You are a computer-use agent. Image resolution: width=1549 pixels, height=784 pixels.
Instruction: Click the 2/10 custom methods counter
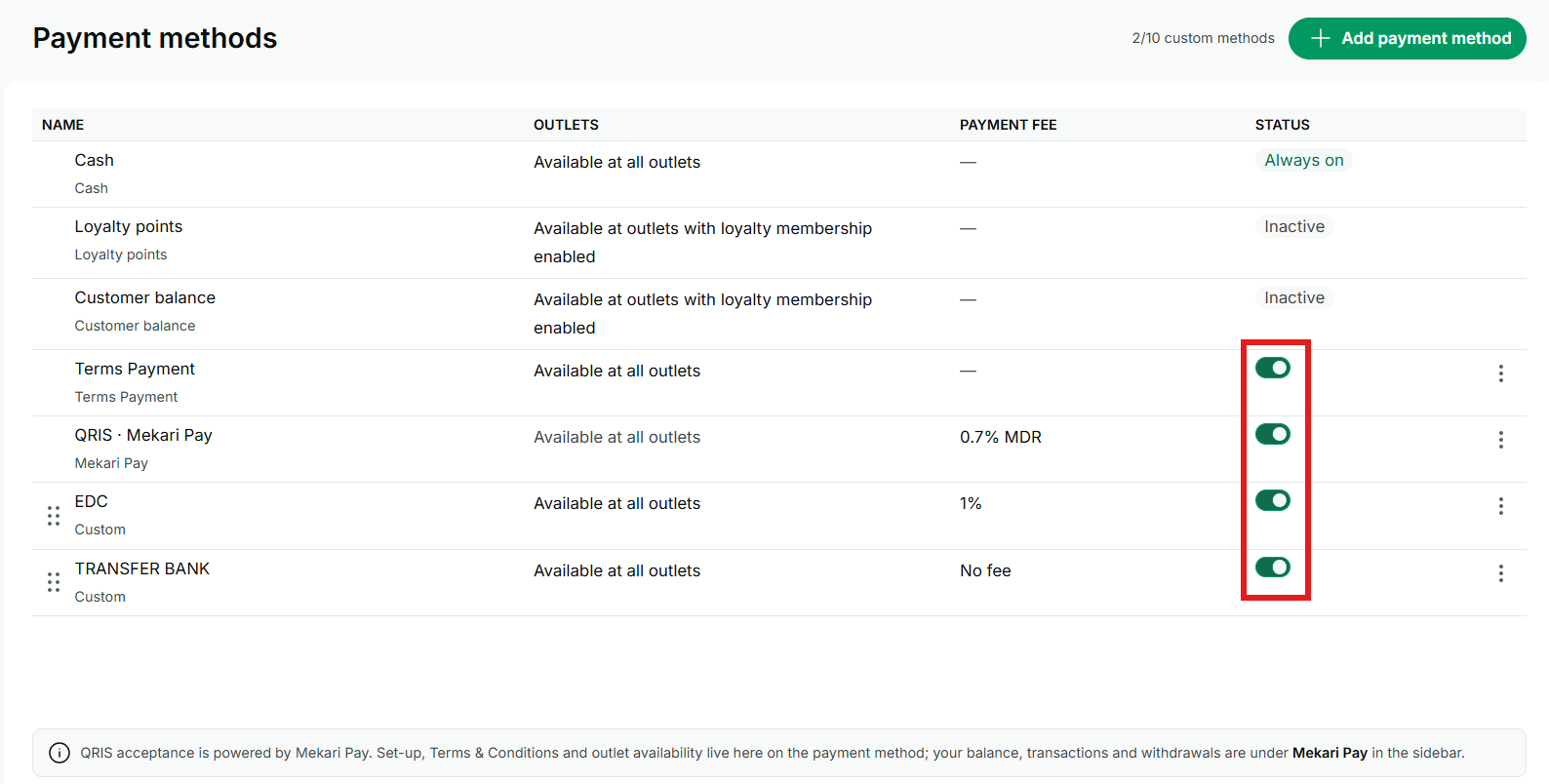point(1203,38)
